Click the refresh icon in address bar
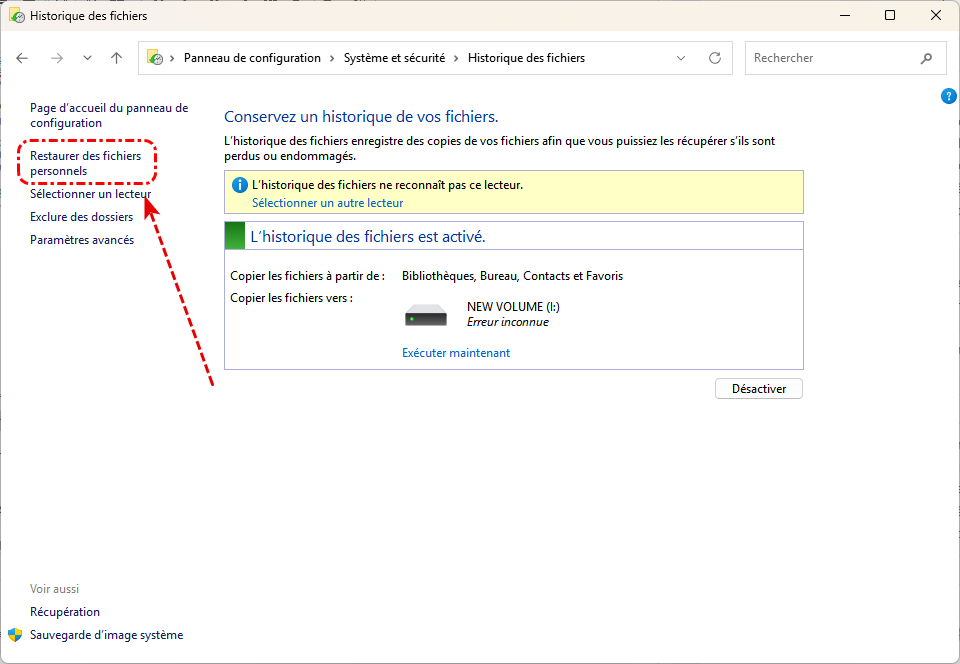 click(x=714, y=58)
